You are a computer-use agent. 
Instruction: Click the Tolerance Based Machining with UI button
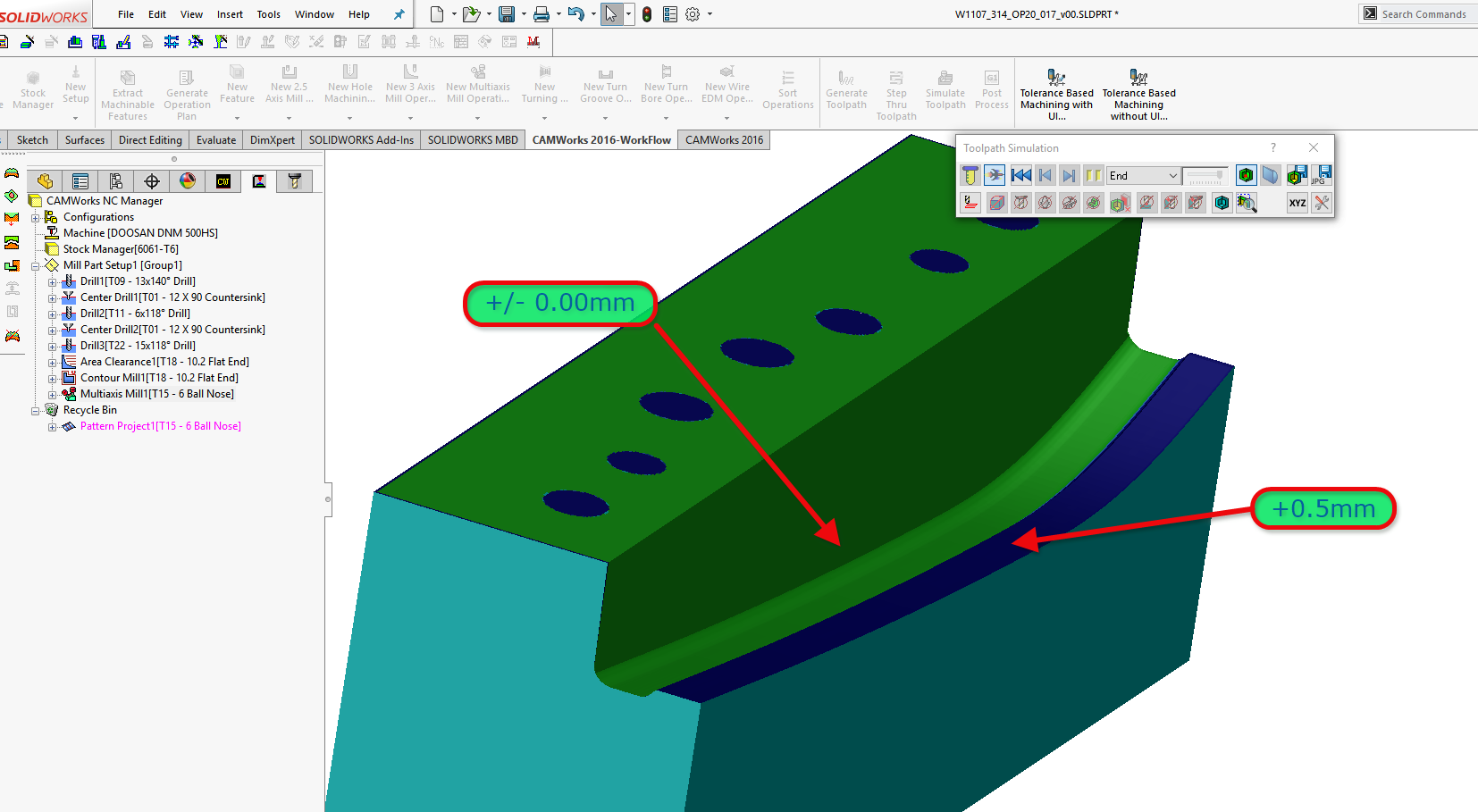[x=1056, y=93]
